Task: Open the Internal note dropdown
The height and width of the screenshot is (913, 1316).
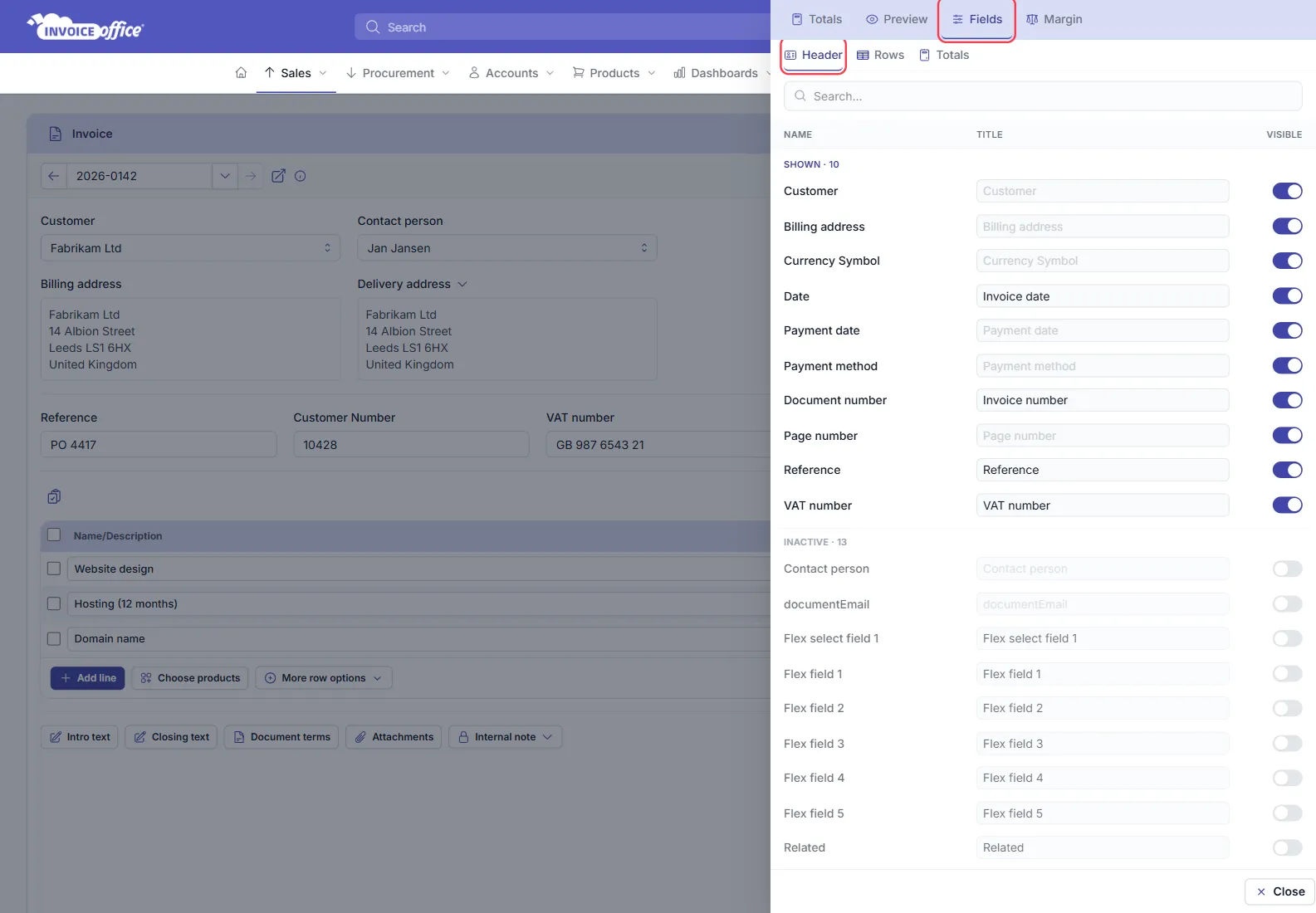Action: [x=506, y=737]
